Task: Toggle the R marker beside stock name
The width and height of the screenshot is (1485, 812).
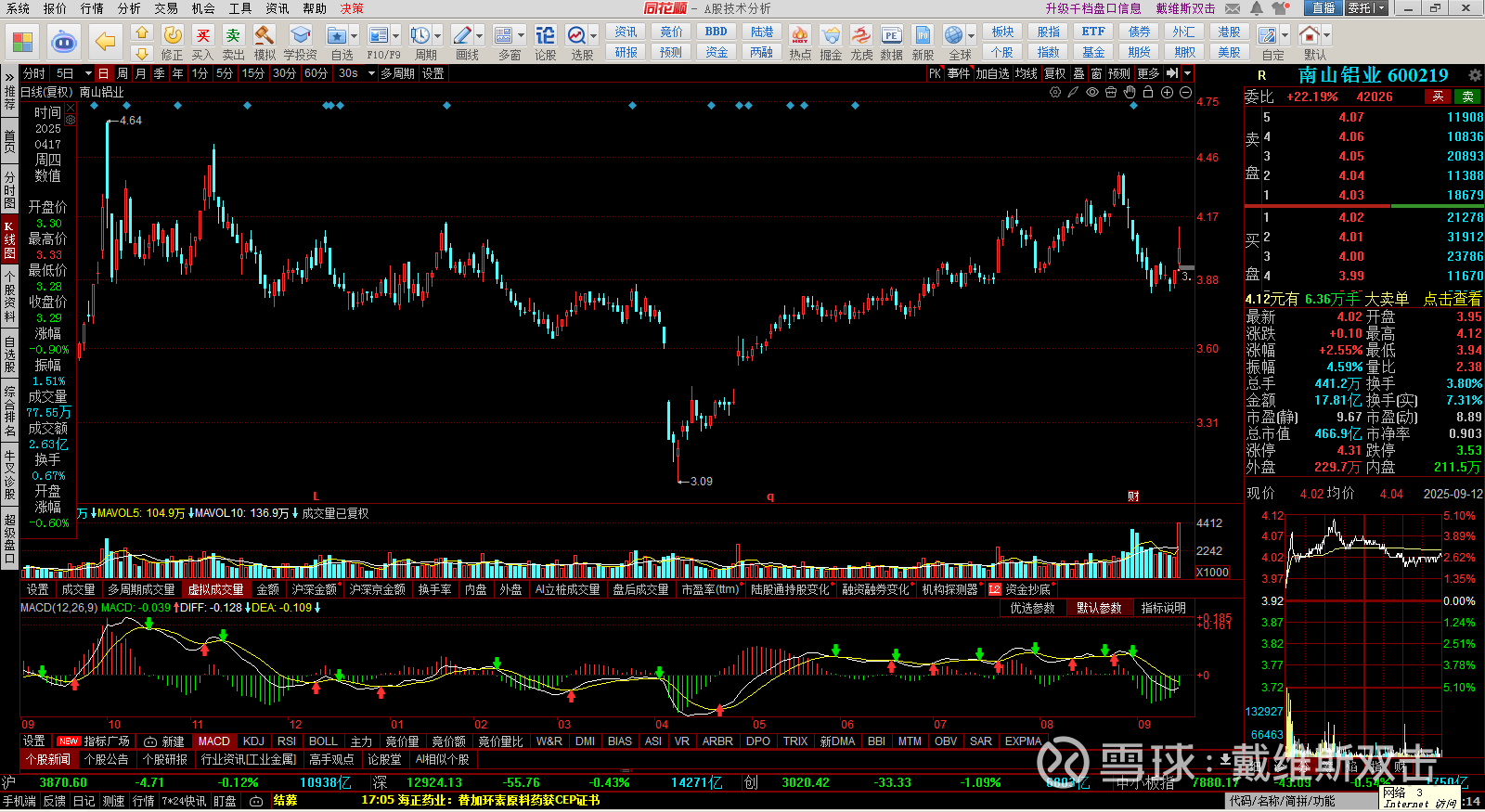Action: click(x=1261, y=75)
